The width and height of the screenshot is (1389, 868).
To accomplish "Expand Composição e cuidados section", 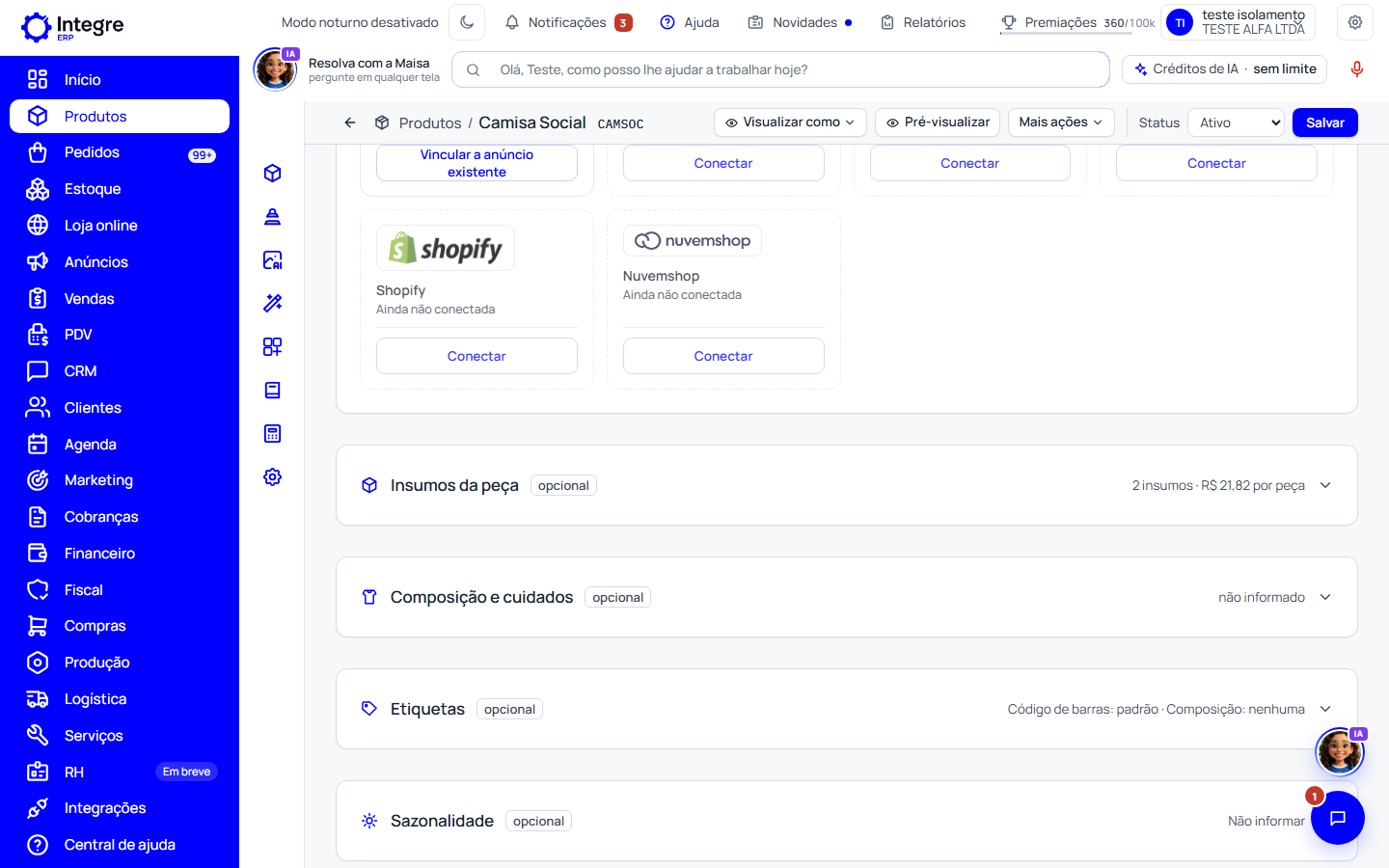I will 847,597.
